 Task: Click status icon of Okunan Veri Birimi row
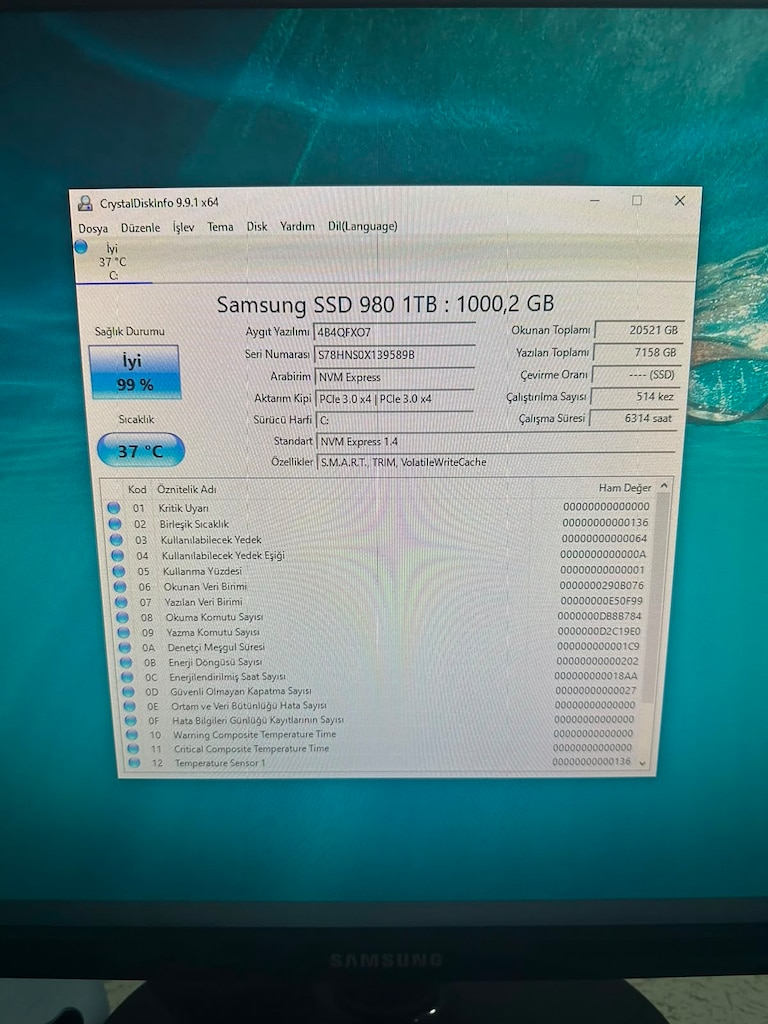click(x=120, y=586)
